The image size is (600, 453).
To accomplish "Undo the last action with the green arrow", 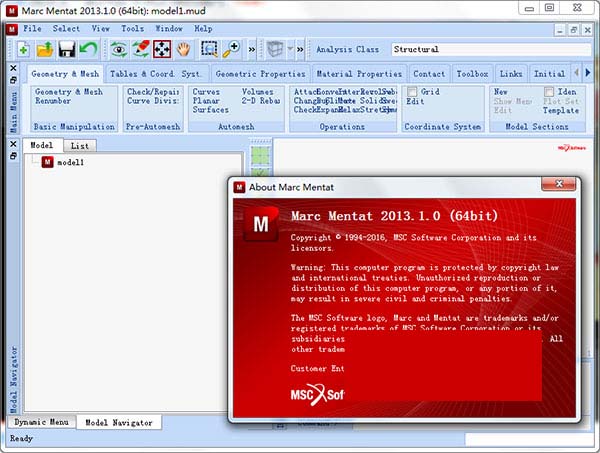I will click(x=89, y=50).
